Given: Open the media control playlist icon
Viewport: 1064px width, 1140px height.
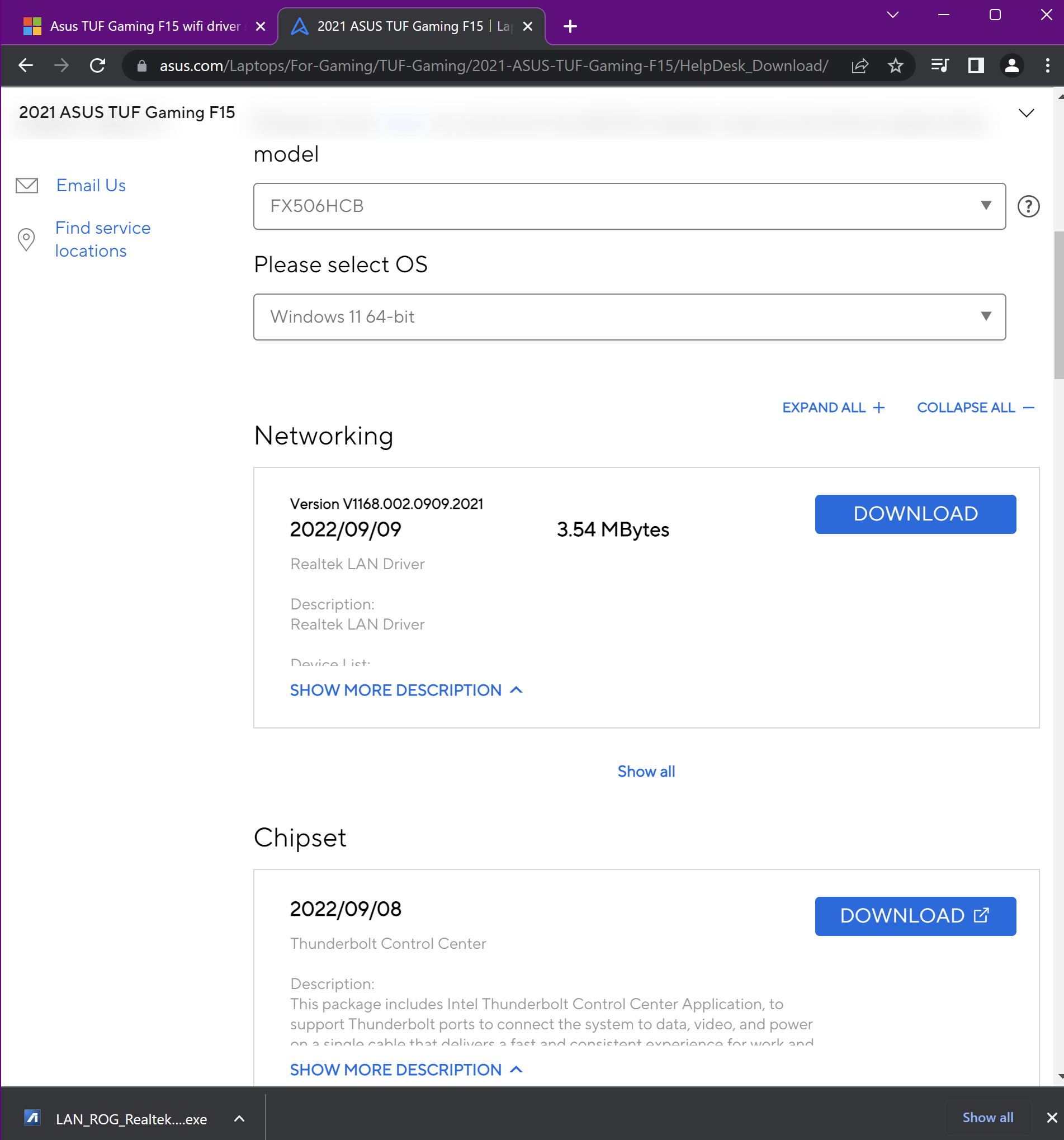Looking at the screenshot, I should tap(940, 65).
